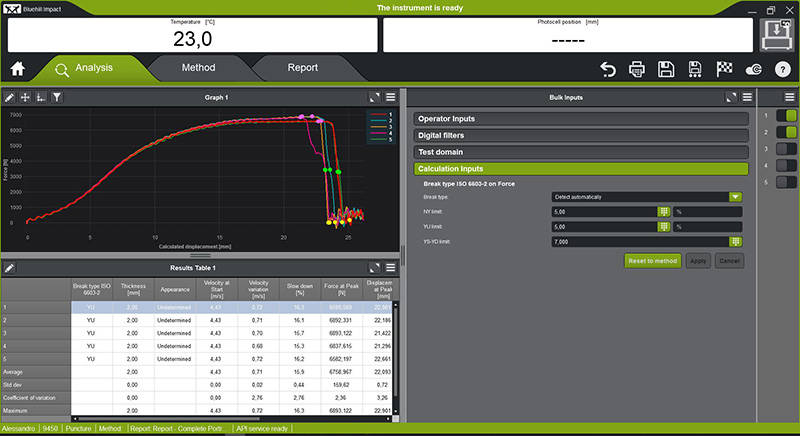This screenshot has width=800, height=436.
Task: Go to the Home screen icon
Action: [x=17, y=69]
